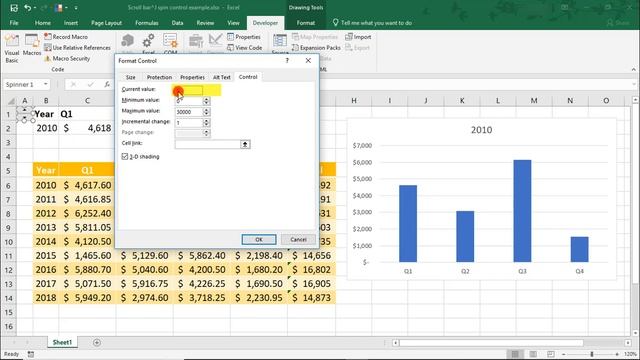The height and width of the screenshot is (360, 640).
Task: Switch to the Review tab
Action: (x=205, y=23)
